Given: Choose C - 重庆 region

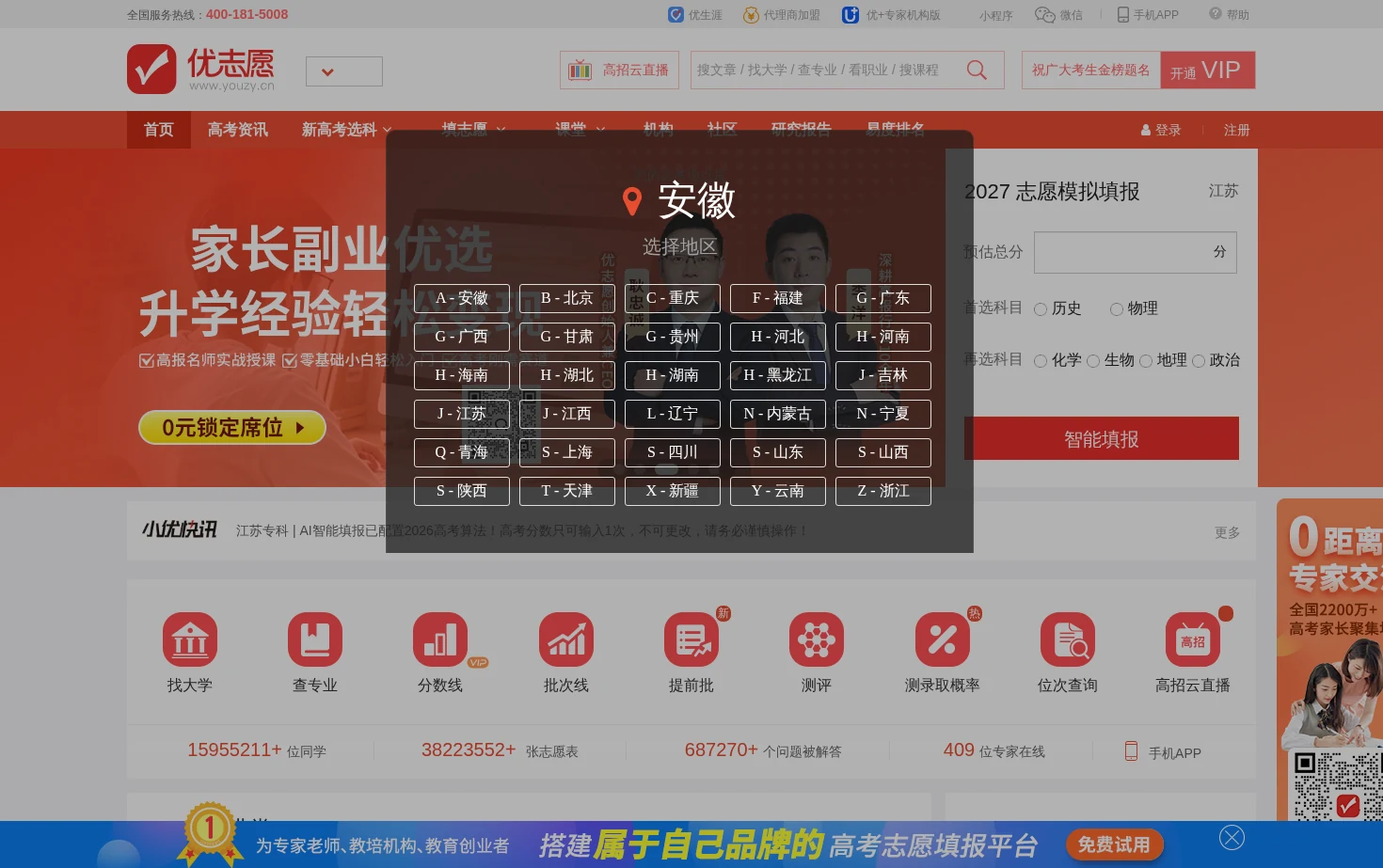Looking at the screenshot, I should [673, 298].
